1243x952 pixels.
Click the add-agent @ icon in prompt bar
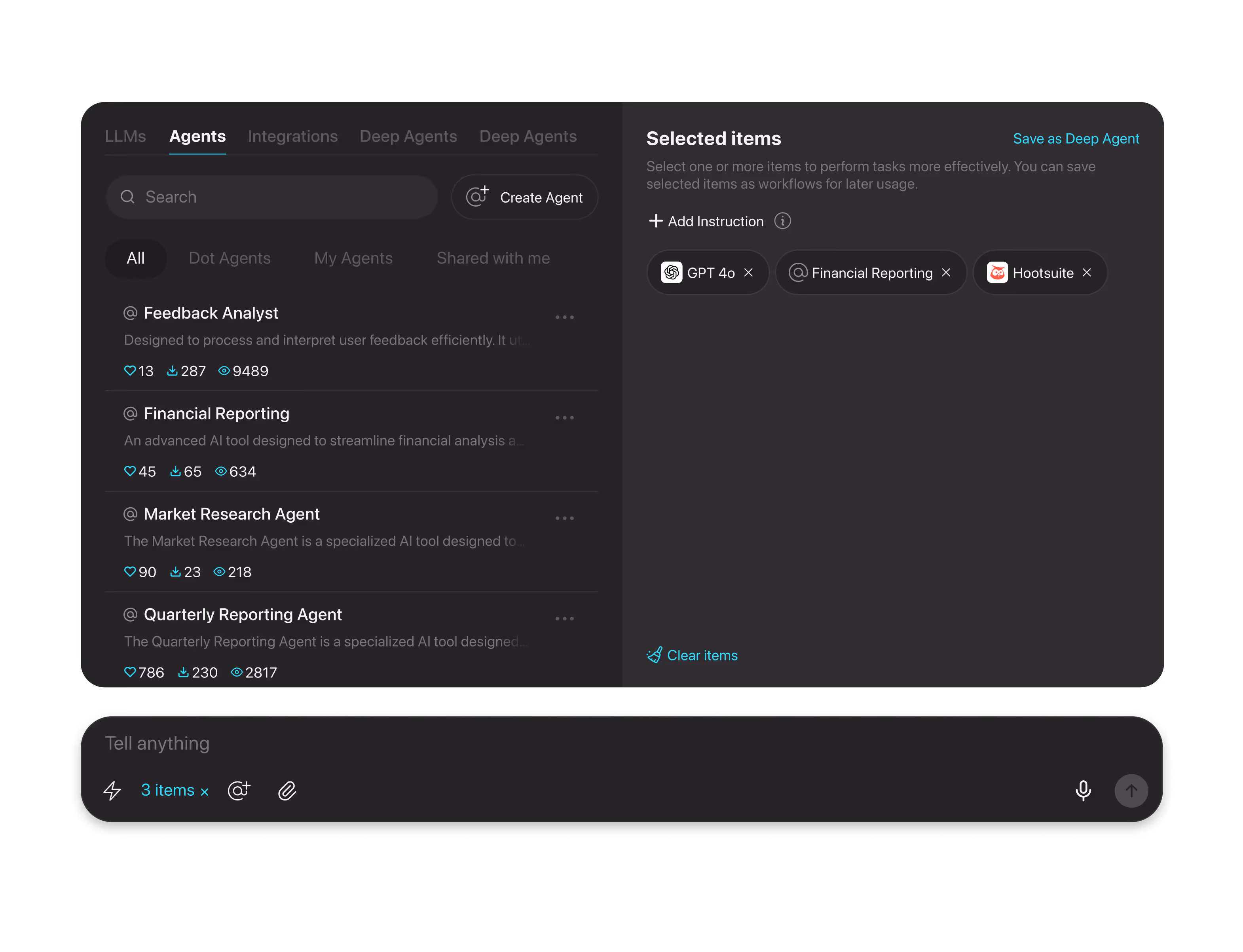(239, 790)
